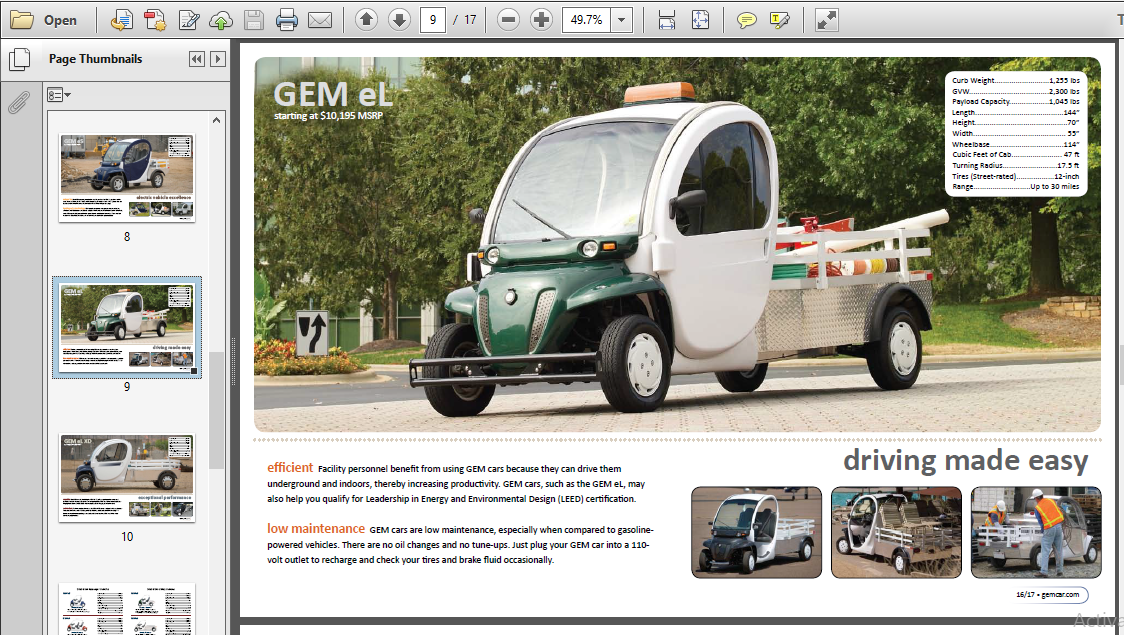Open the zoom level dropdown arrow

tap(622, 20)
